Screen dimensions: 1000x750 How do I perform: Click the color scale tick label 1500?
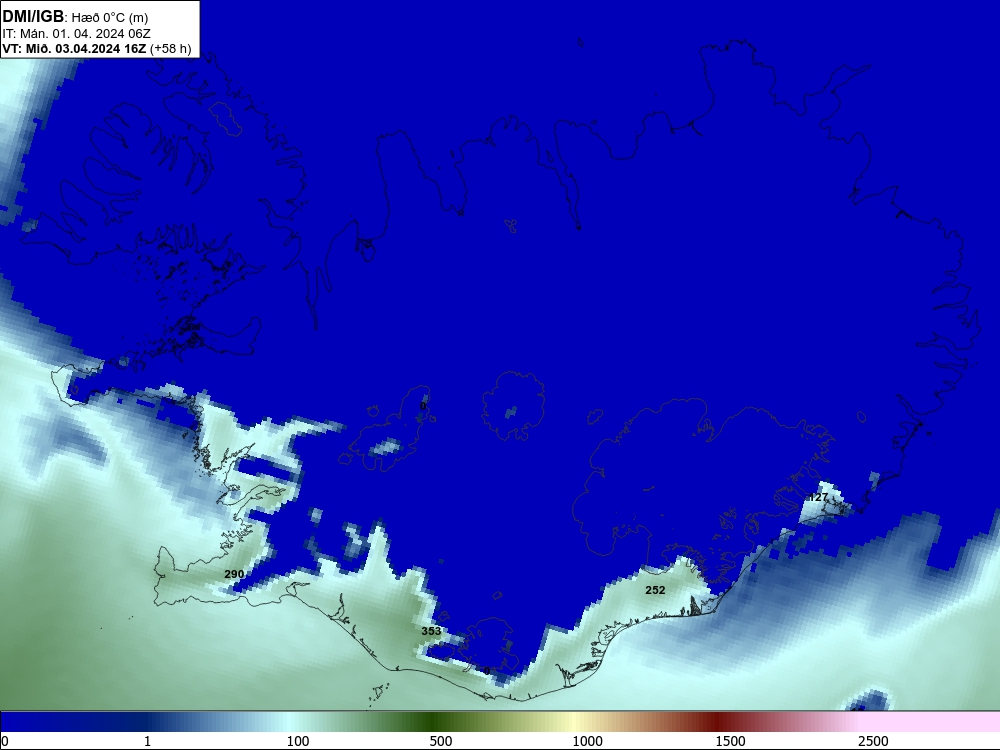730,741
